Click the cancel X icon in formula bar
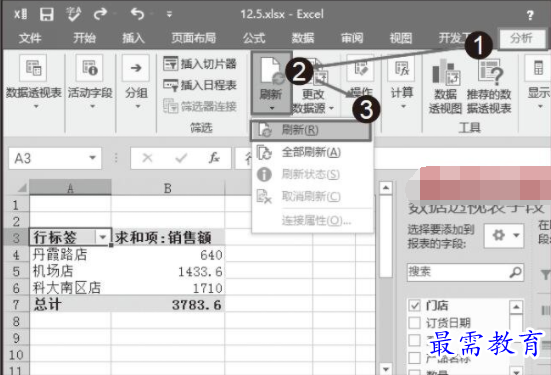Screen dimensions: 551x375 [147, 159]
